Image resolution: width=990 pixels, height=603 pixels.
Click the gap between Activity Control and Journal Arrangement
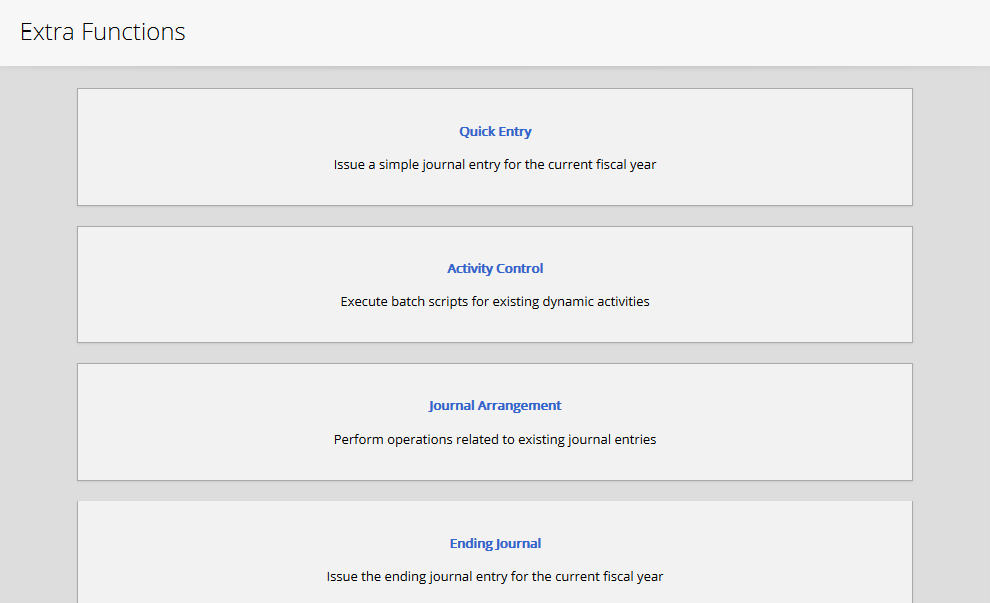(x=495, y=353)
